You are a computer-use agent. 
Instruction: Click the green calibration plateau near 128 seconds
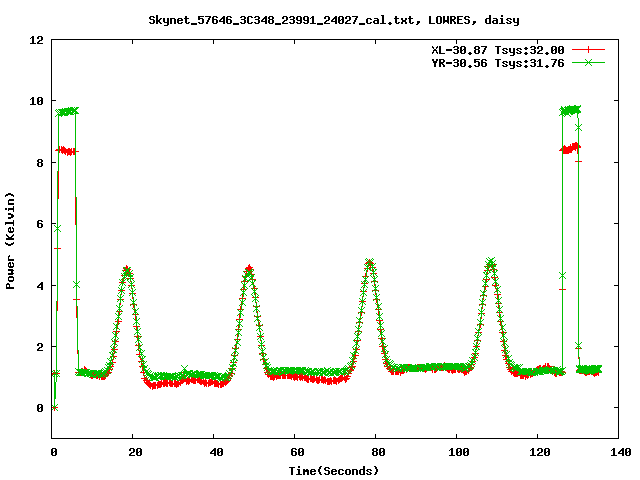[x=570, y=110]
